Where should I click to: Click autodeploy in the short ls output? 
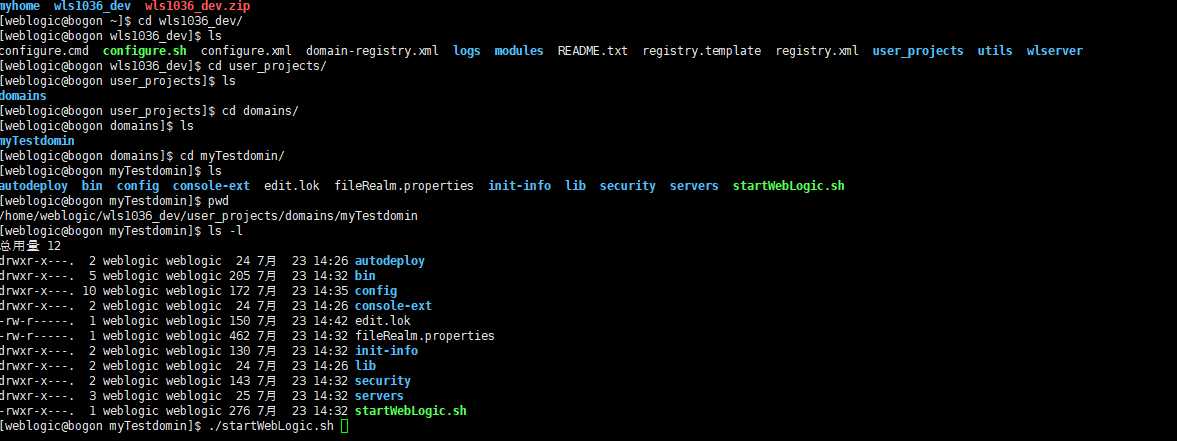[34, 186]
